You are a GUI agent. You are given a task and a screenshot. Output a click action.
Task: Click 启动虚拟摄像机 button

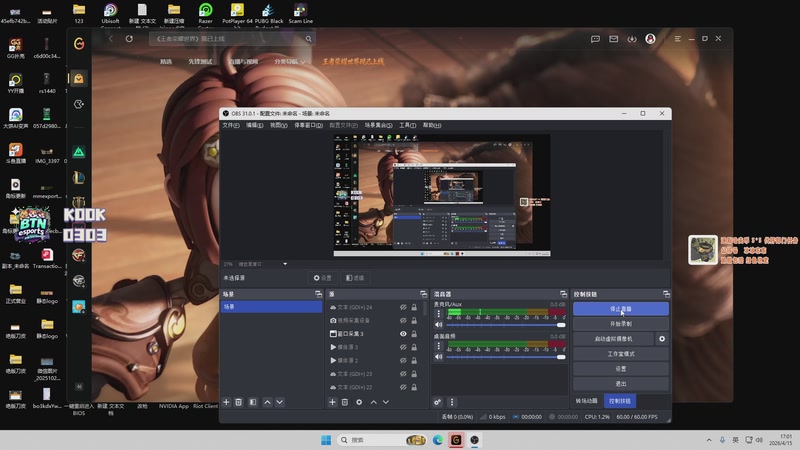pos(613,339)
